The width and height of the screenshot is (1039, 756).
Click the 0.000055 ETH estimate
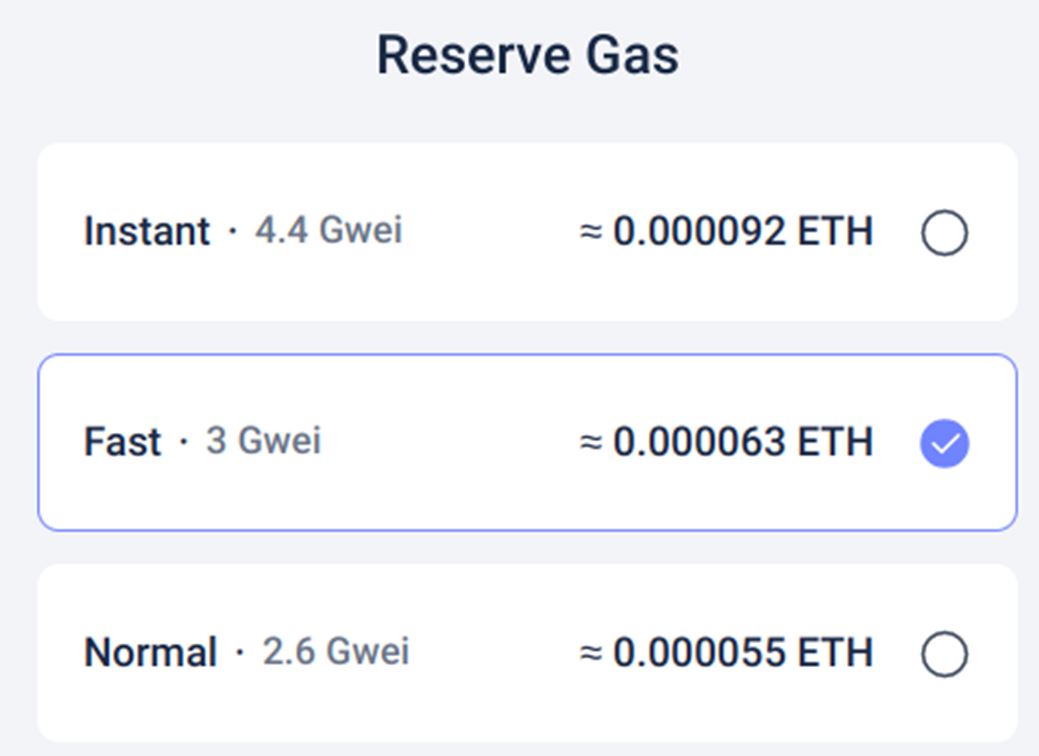coord(730,652)
